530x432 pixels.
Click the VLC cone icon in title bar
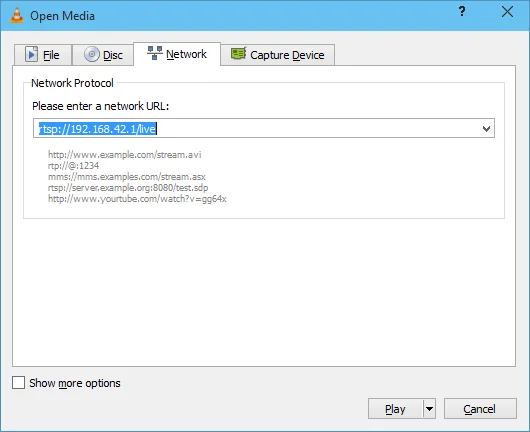click(x=17, y=15)
